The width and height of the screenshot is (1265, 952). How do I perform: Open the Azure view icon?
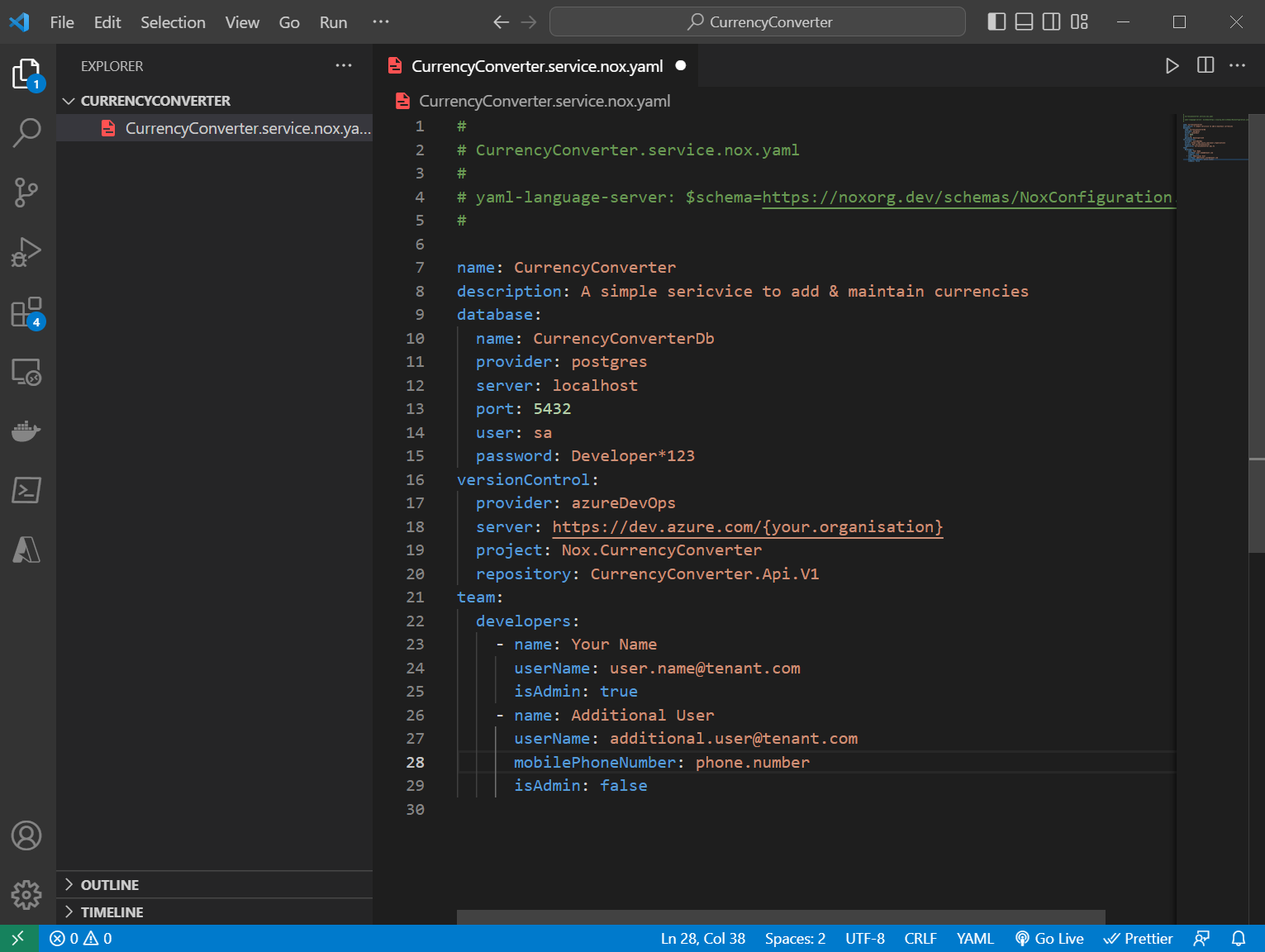27,550
